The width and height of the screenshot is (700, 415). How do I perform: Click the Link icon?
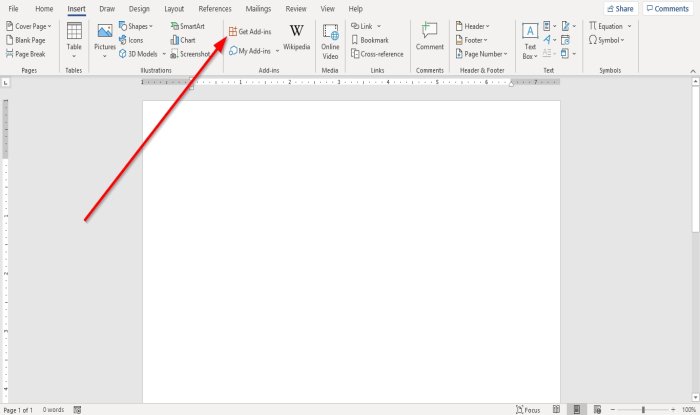tap(355, 26)
